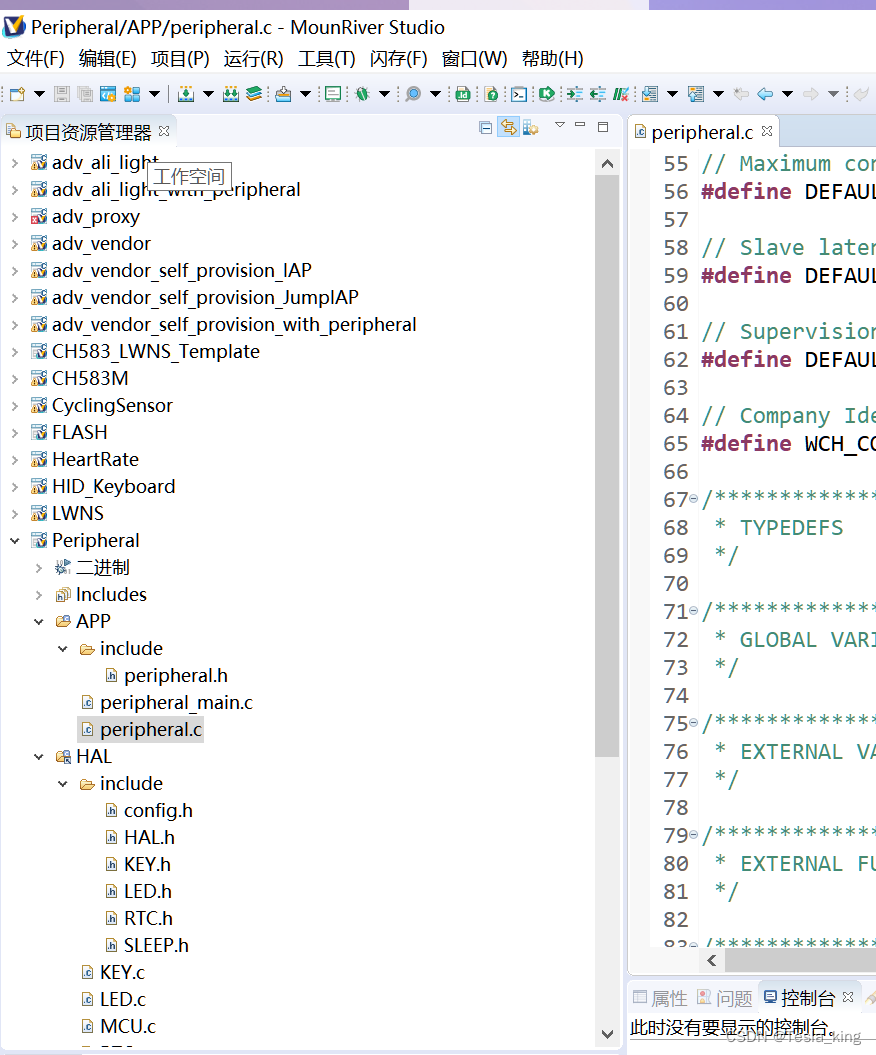
Task: Click the increase indent toolbar icon
Action: 574,94
